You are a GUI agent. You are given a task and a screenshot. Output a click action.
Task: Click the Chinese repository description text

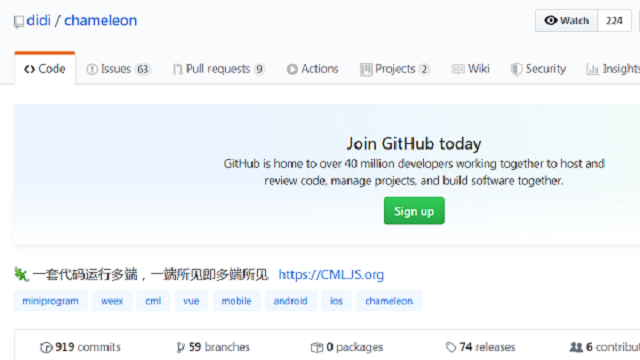(x=150, y=274)
